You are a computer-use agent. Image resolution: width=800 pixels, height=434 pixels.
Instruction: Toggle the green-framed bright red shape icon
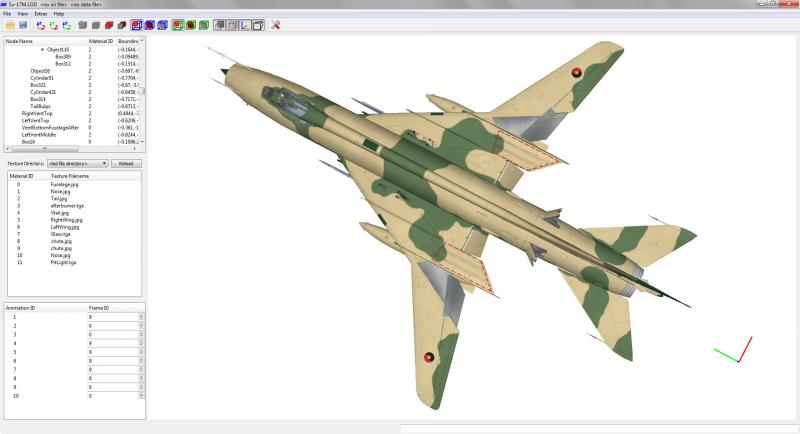(178, 25)
